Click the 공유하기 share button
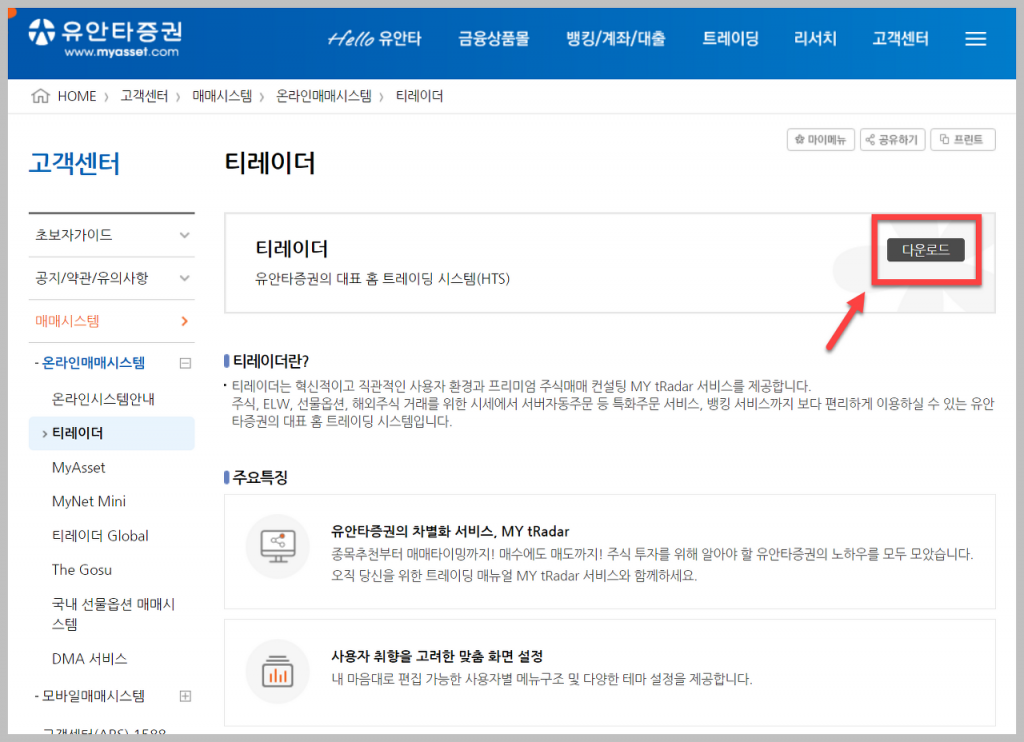The image size is (1024, 742). coord(892,139)
